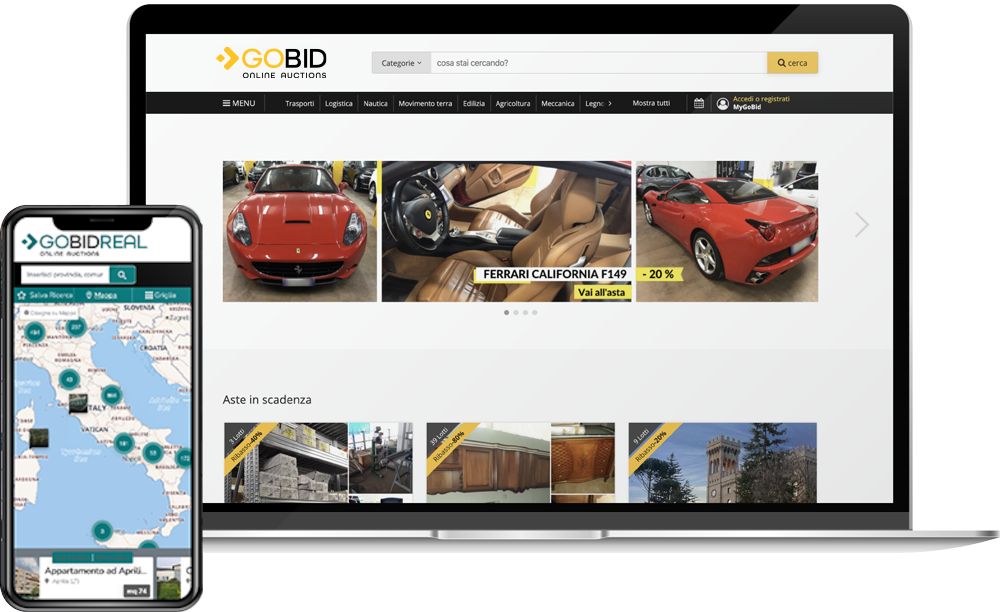Select the first carousel dot

[x=506, y=312]
